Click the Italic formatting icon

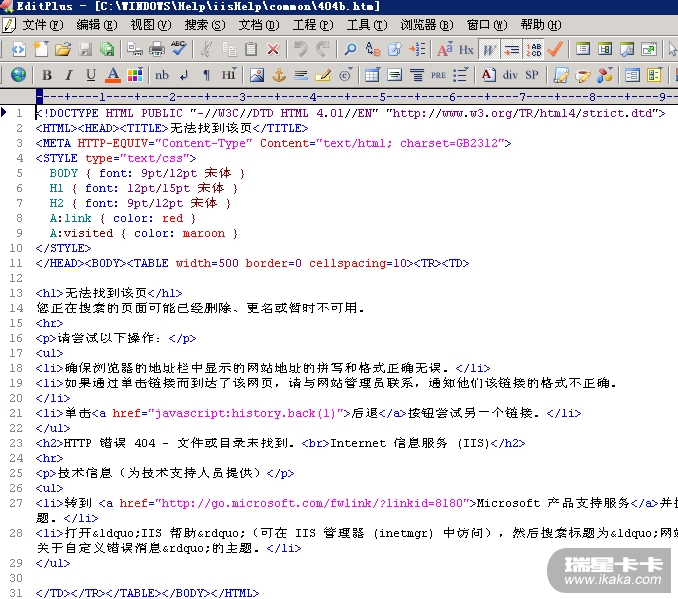[x=69, y=75]
